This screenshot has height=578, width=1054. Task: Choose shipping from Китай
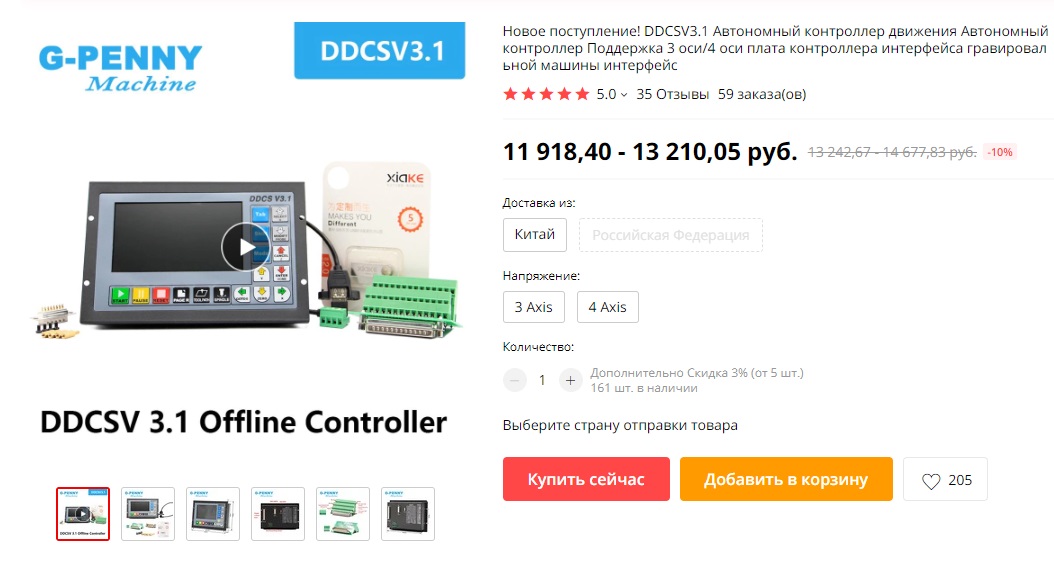tap(534, 235)
